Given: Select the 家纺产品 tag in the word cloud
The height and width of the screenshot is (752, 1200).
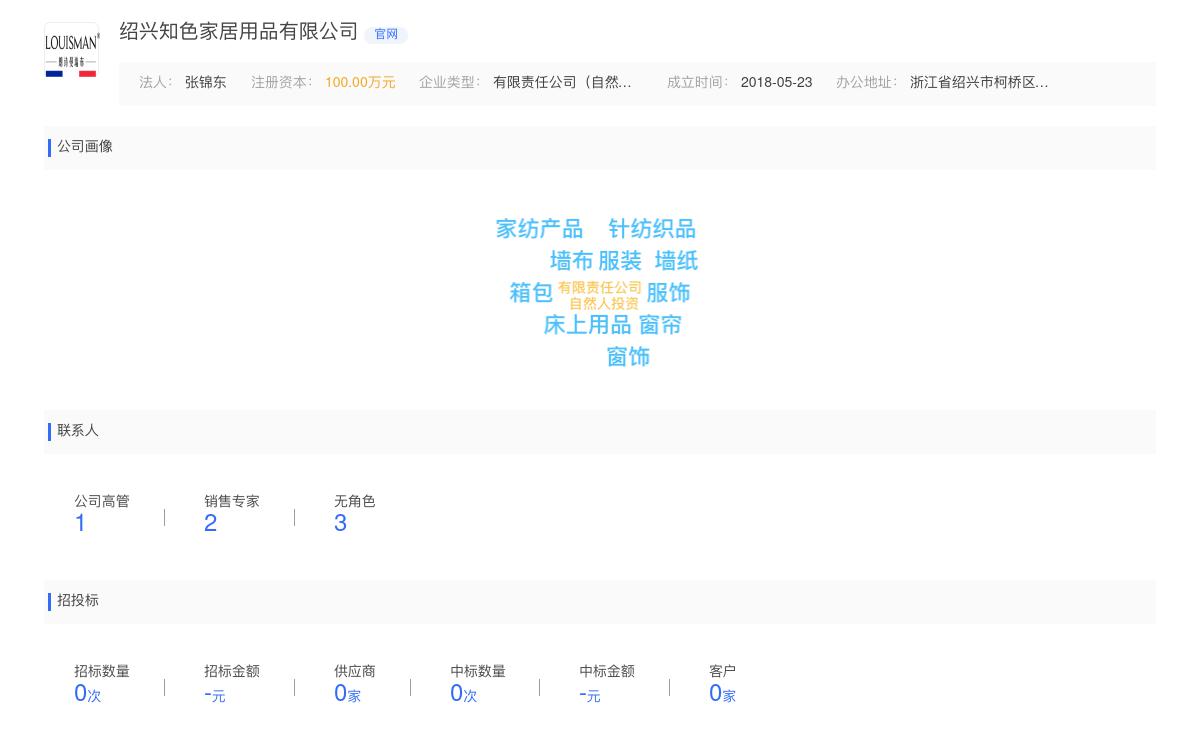Looking at the screenshot, I should (x=539, y=228).
